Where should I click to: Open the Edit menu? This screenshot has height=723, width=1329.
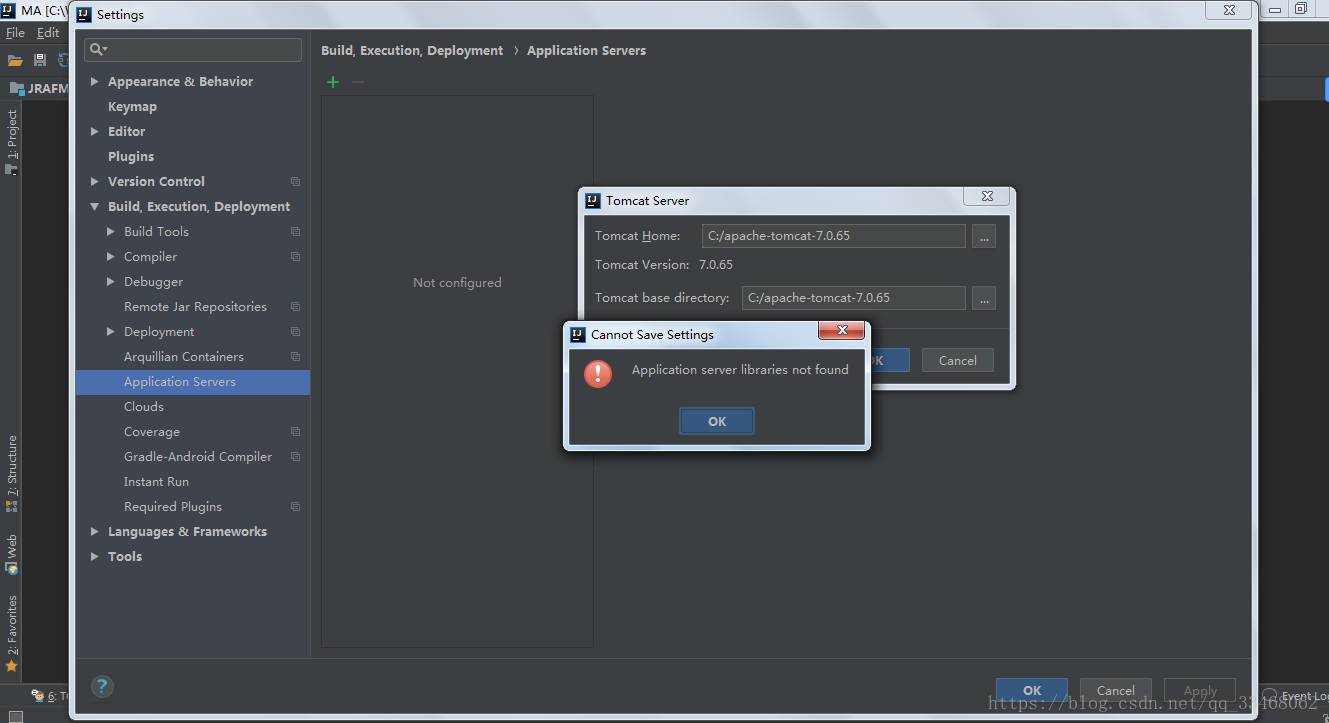[x=49, y=33]
